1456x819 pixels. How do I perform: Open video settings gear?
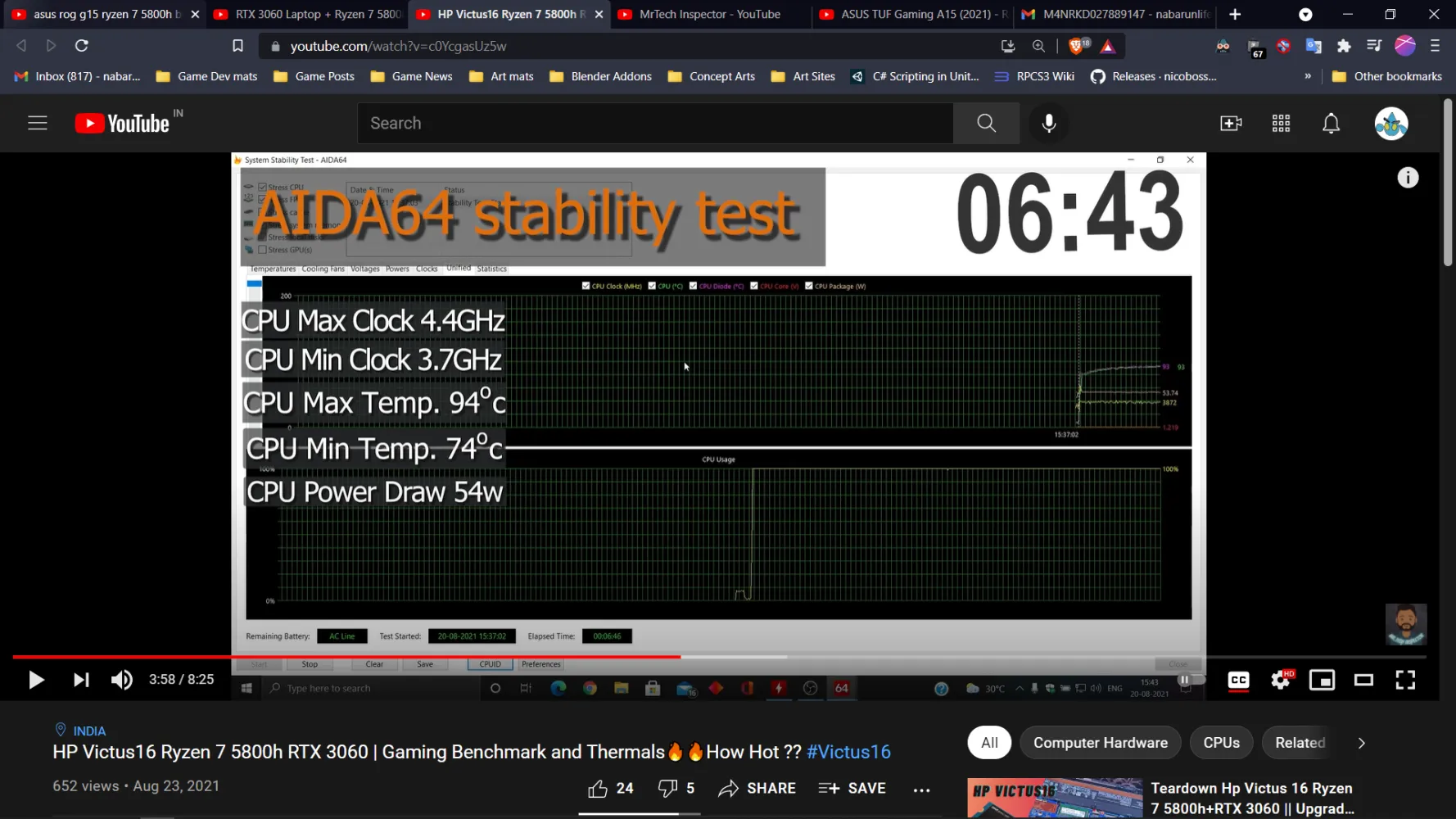(x=1281, y=680)
